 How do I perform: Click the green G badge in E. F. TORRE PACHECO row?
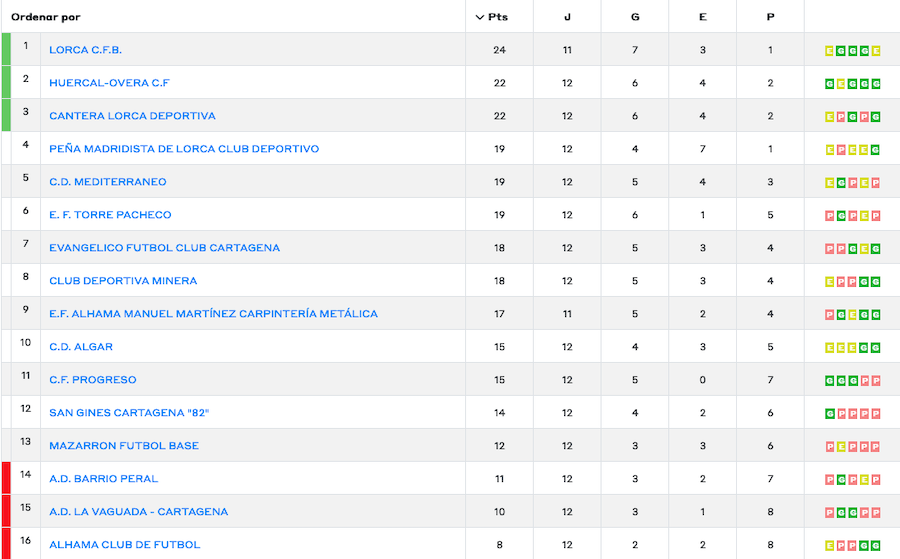pos(841,216)
